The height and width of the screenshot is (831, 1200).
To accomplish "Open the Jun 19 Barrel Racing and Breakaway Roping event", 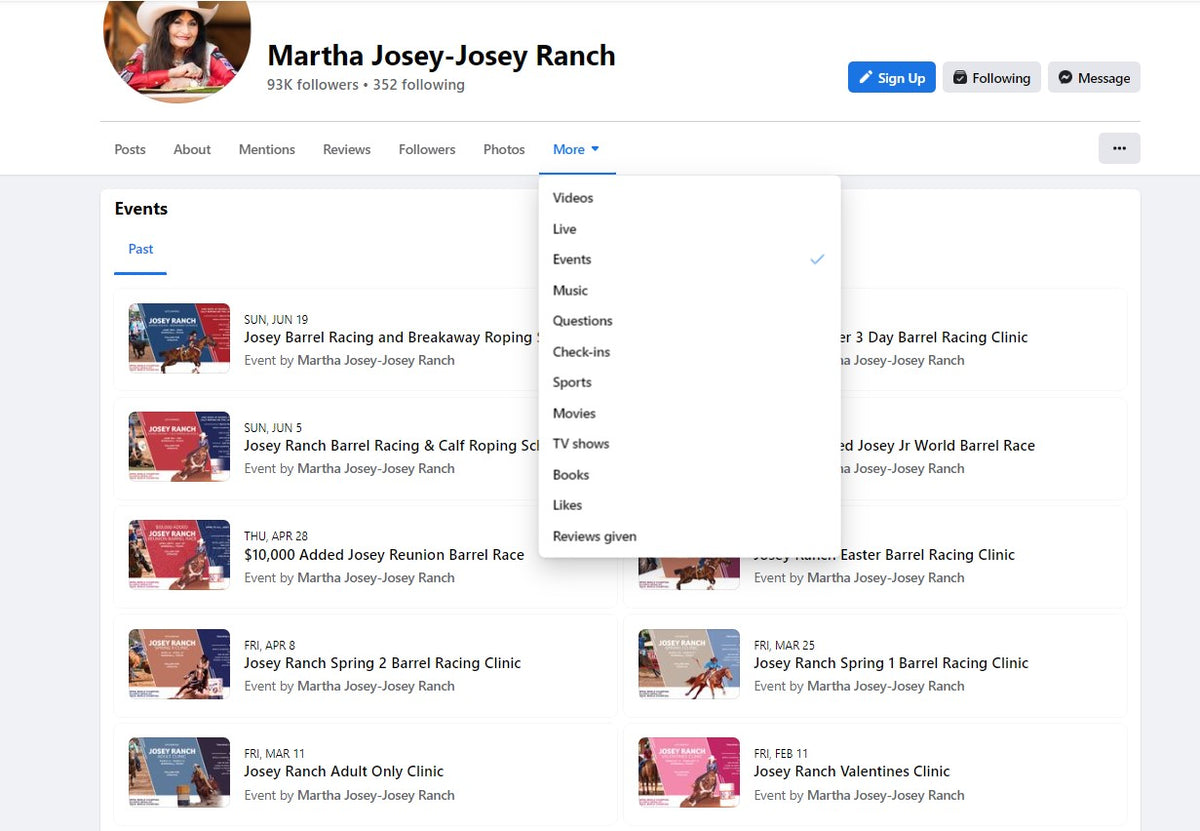I will click(x=392, y=338).
